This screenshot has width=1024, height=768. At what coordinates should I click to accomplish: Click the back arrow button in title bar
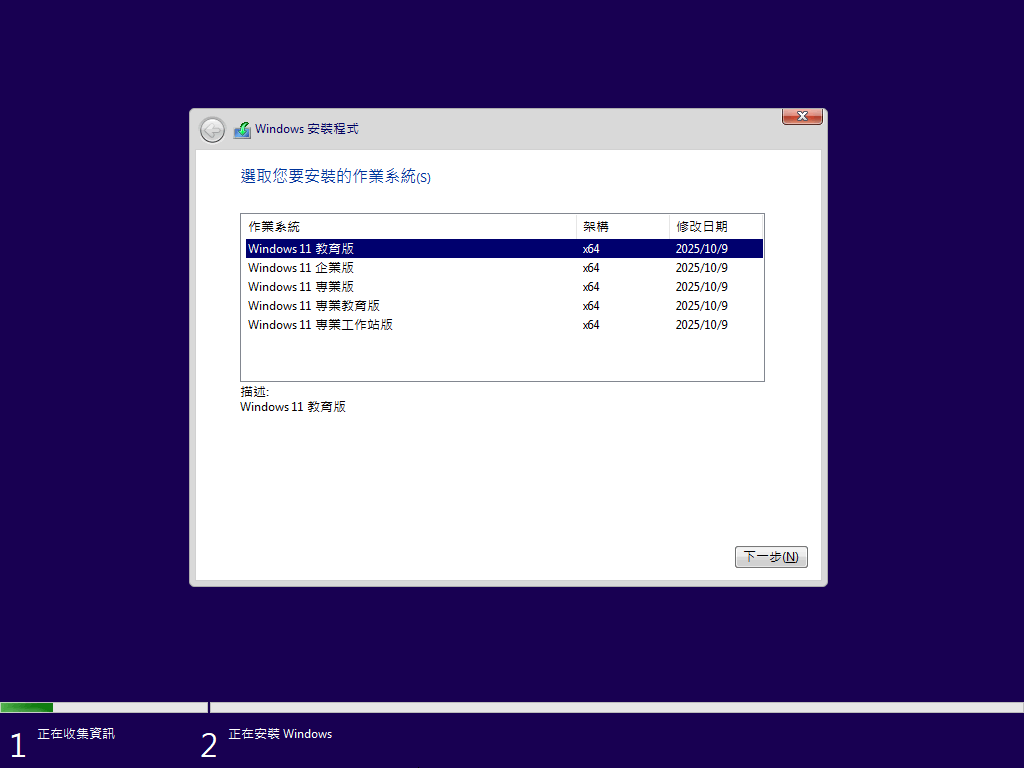coord(212,130)
